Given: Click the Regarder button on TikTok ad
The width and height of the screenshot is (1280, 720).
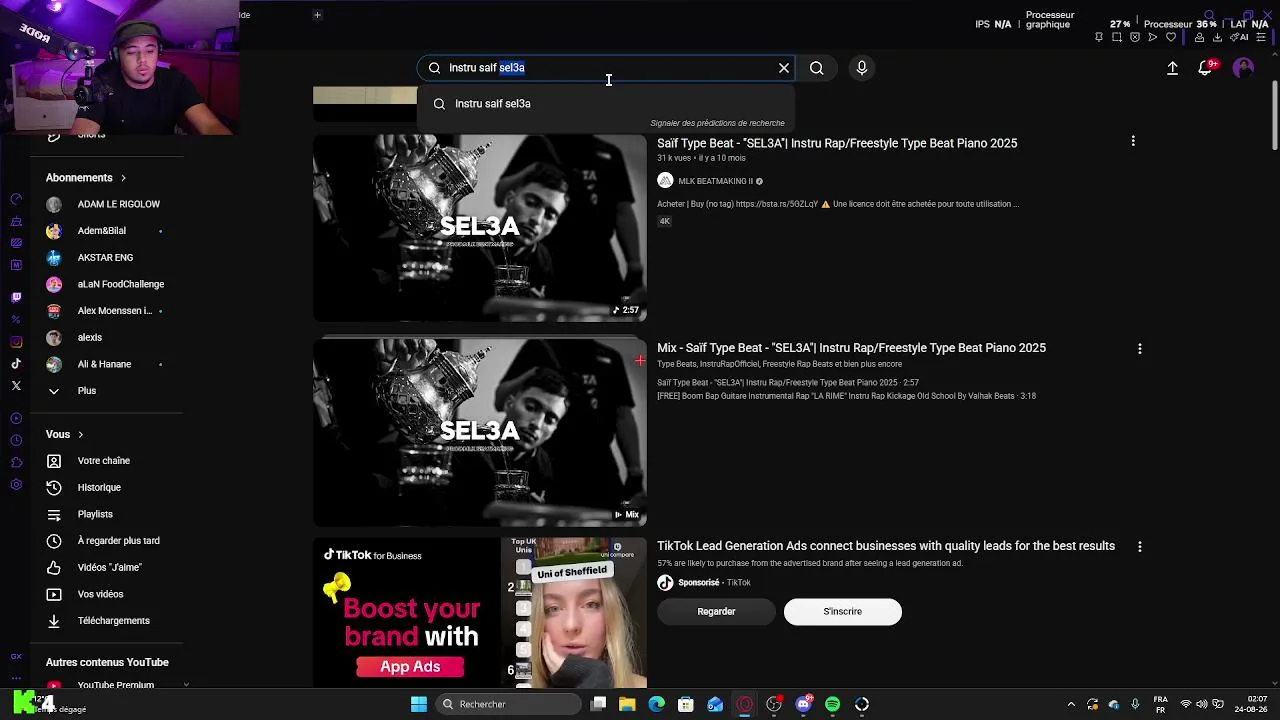Looking at the screenshot, I should [716, 611].
